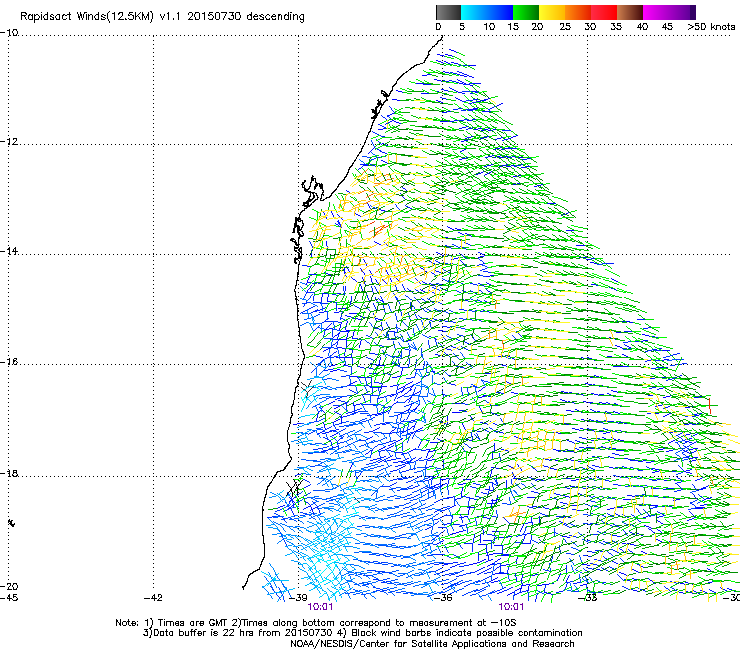Click the note line beginning 'Note: 1) Times are GMT'
The width and height of the screenshot is (740, 650).
click(x=316, y=623)
